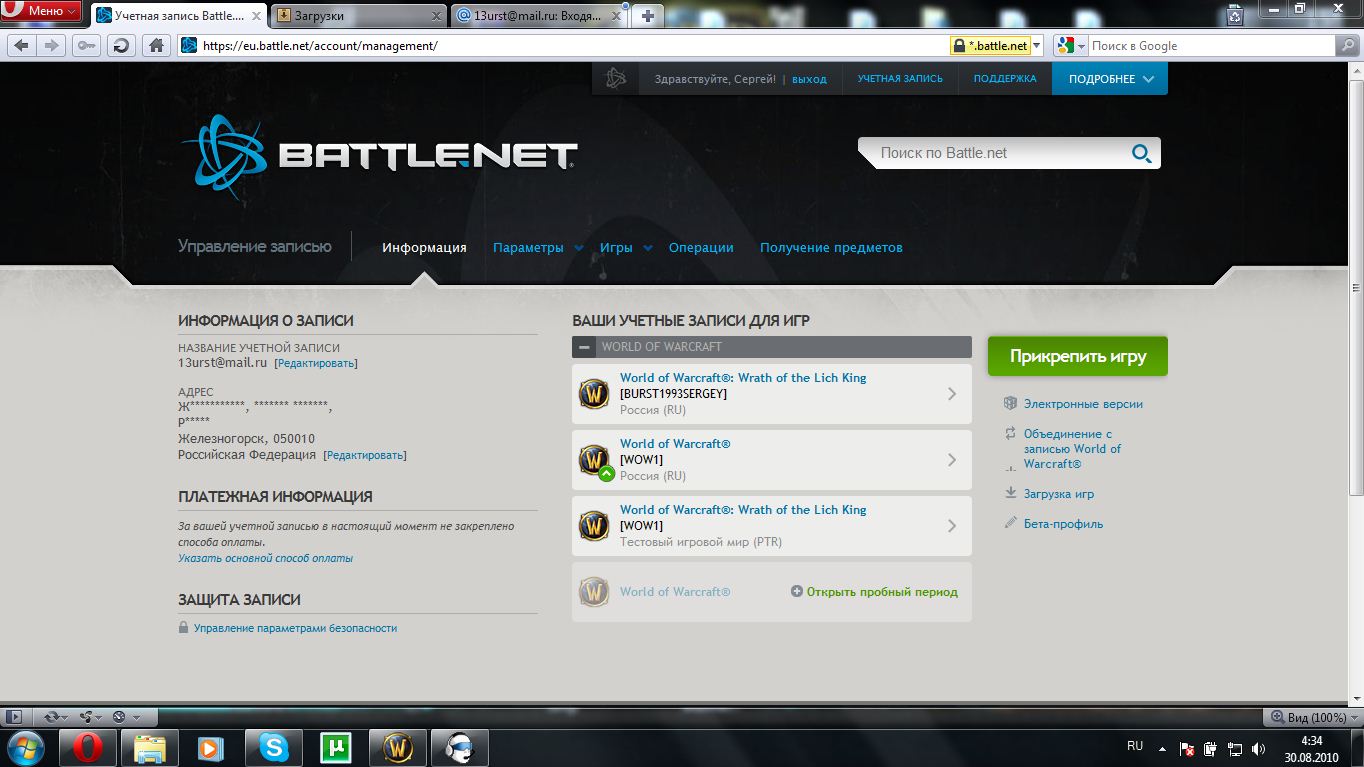
Task: Go to the browser home page
Action: [x=155, y=45]
